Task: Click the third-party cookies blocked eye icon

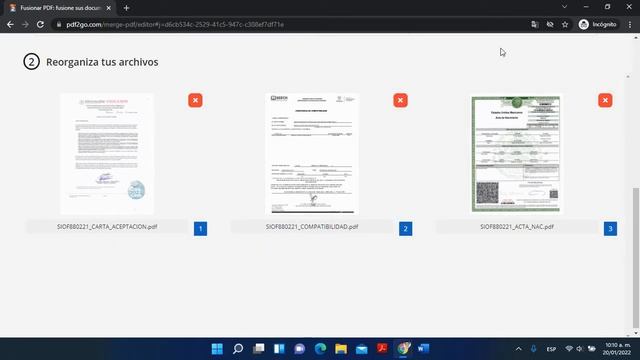Action: [x=550, y=24]
